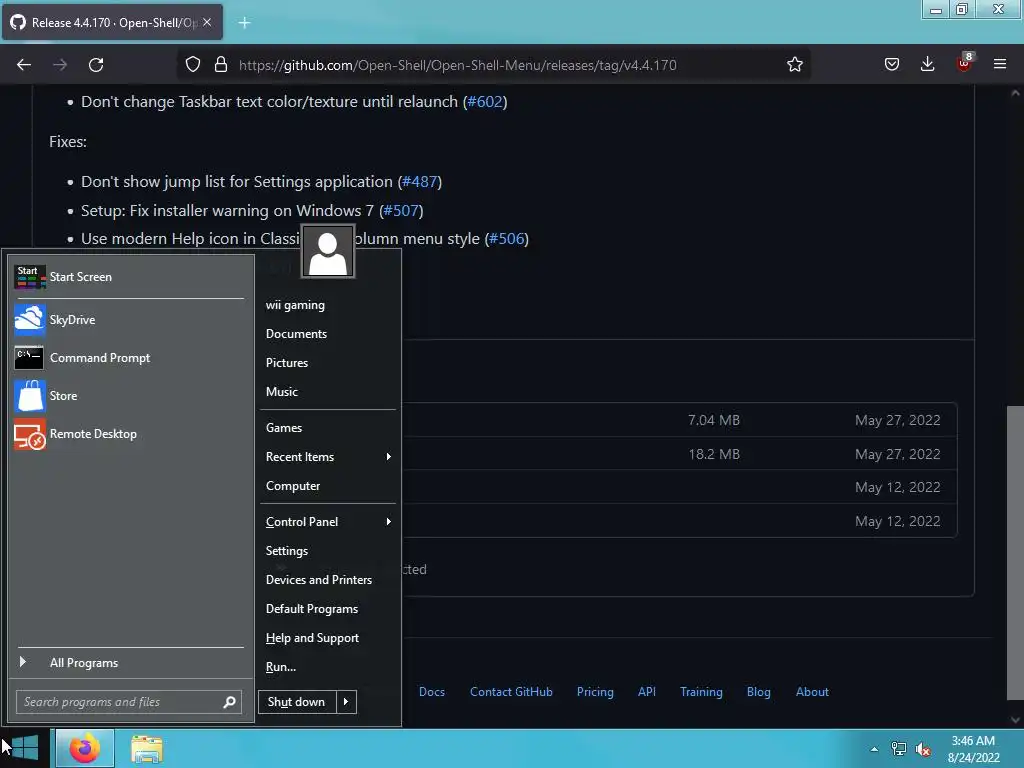1024x768 pixels.
Task: Close the Release 4.4.170 tab
Action: point(207,22)
